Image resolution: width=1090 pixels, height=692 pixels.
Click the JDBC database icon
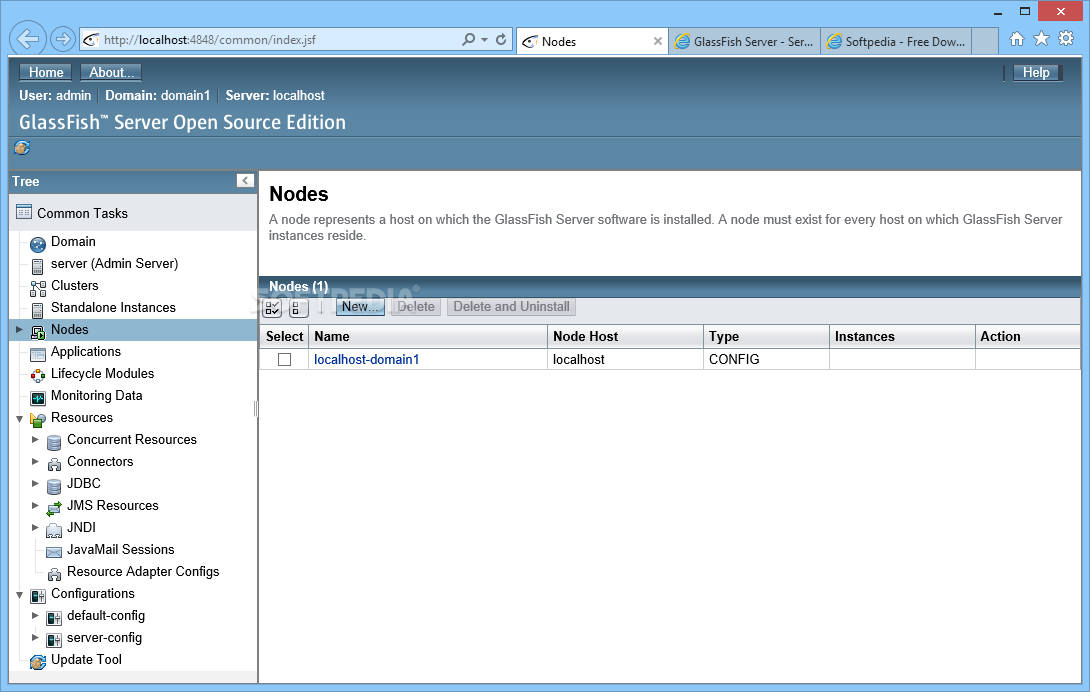click(54, 486)
